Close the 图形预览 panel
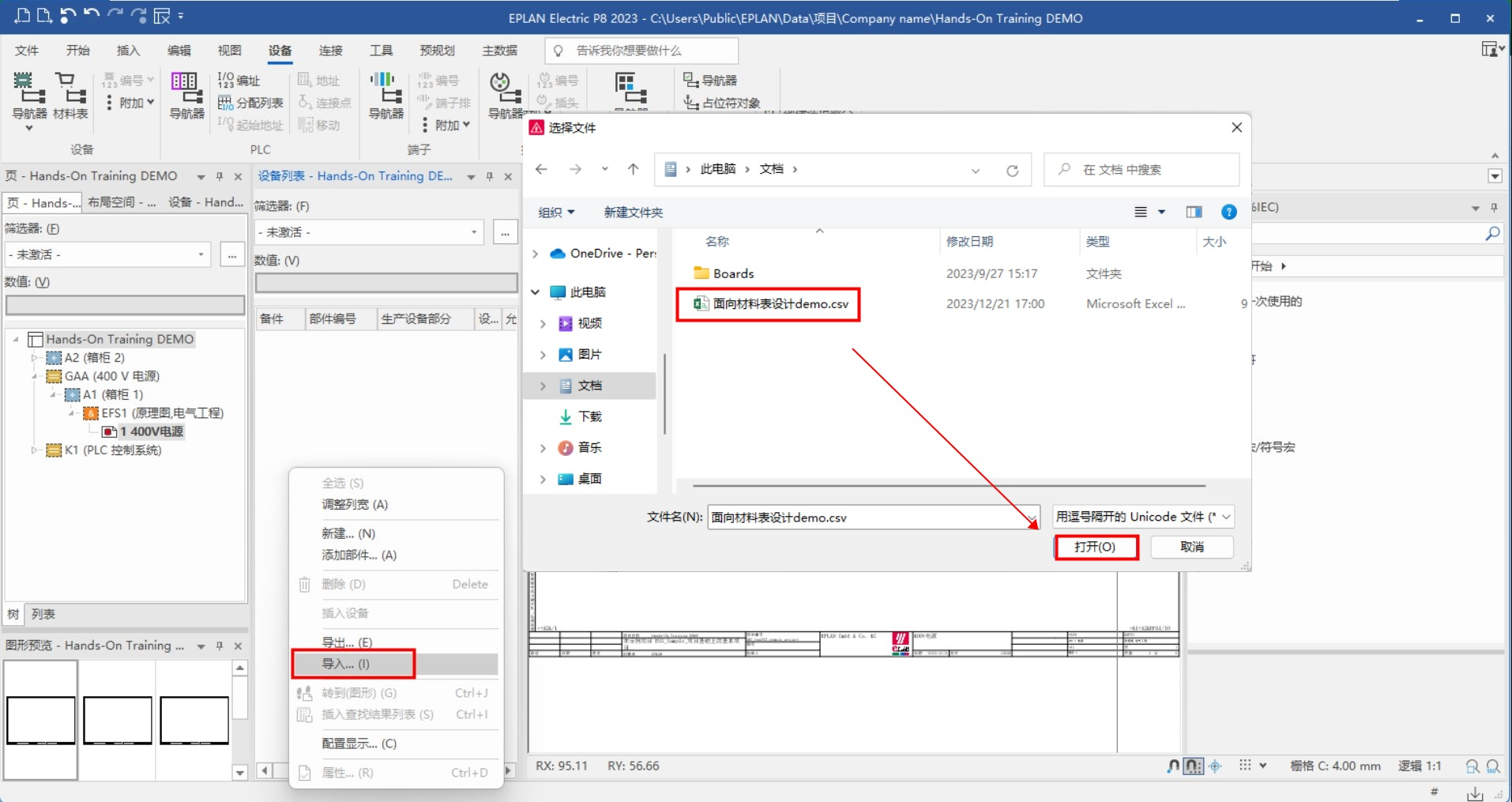Image resolution: width=1512 pixels, height=802 pixels. [x=238, y=646]
